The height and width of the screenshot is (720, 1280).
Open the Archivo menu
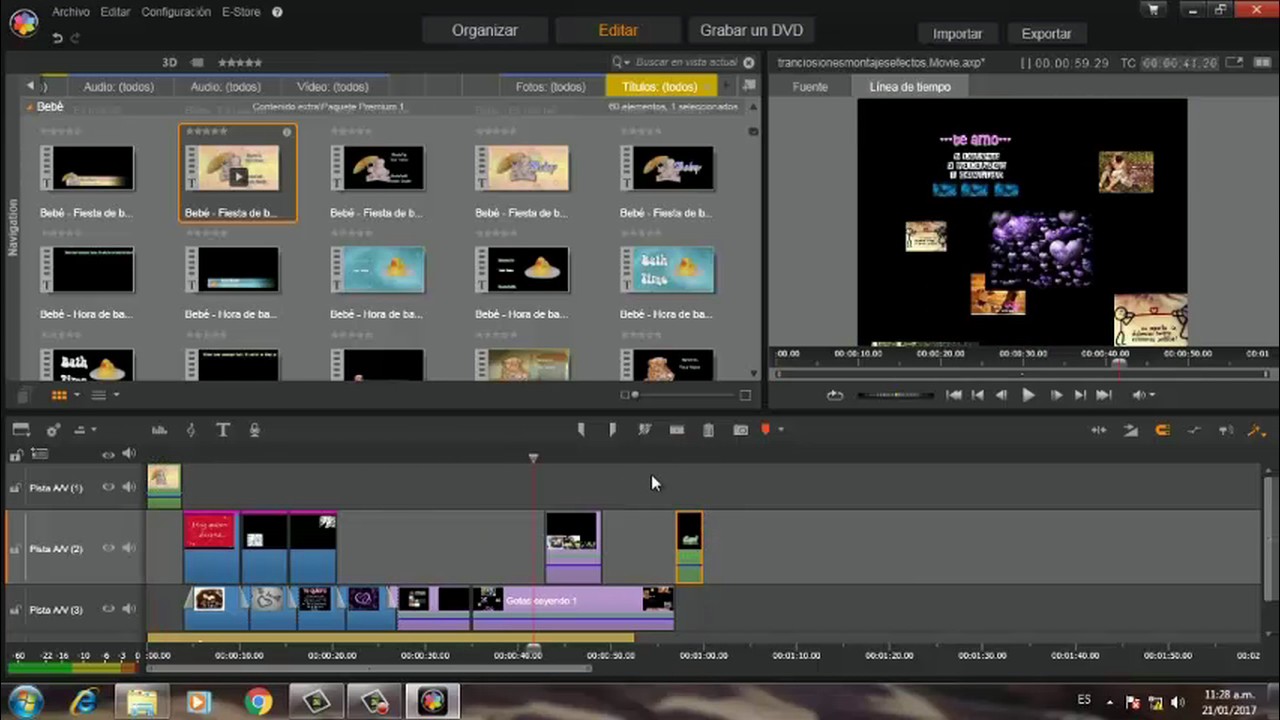click(x=71, y=12)
